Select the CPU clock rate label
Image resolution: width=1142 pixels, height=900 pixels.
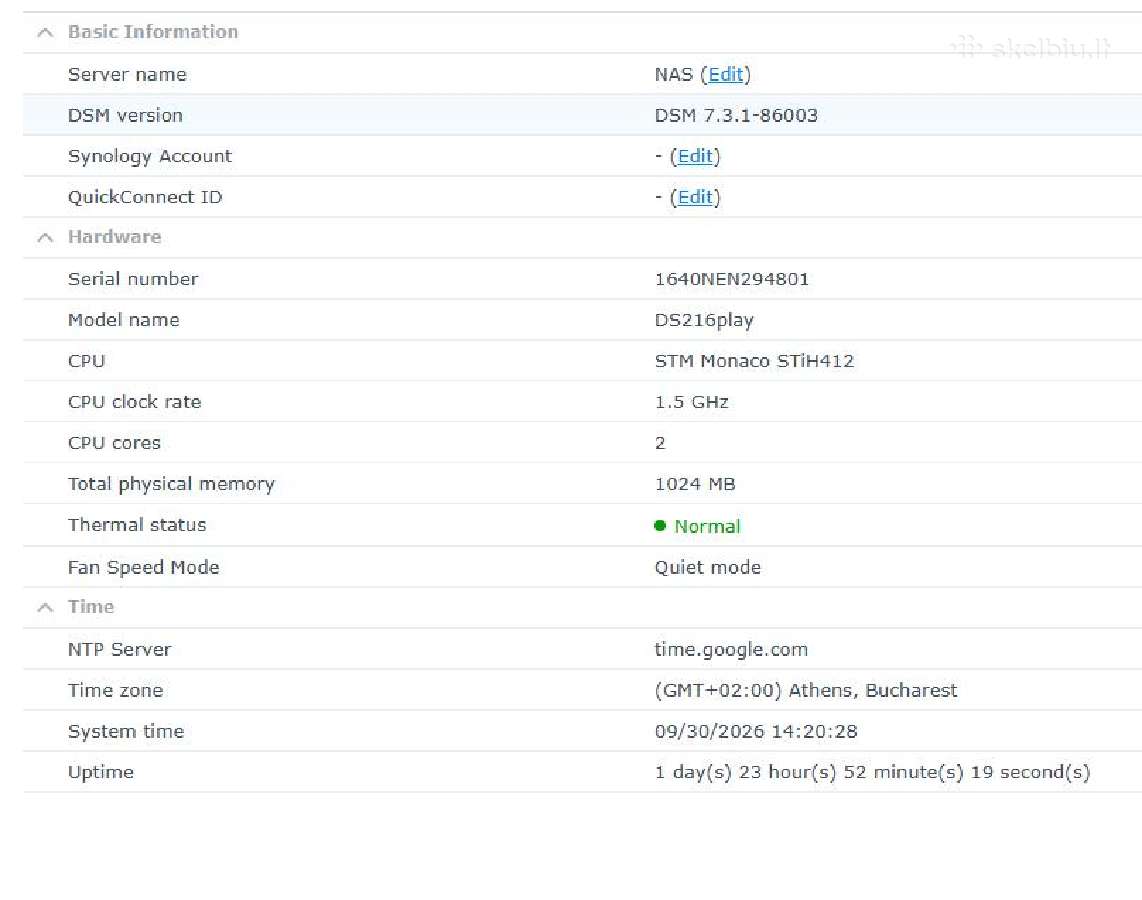coord(134,402)
